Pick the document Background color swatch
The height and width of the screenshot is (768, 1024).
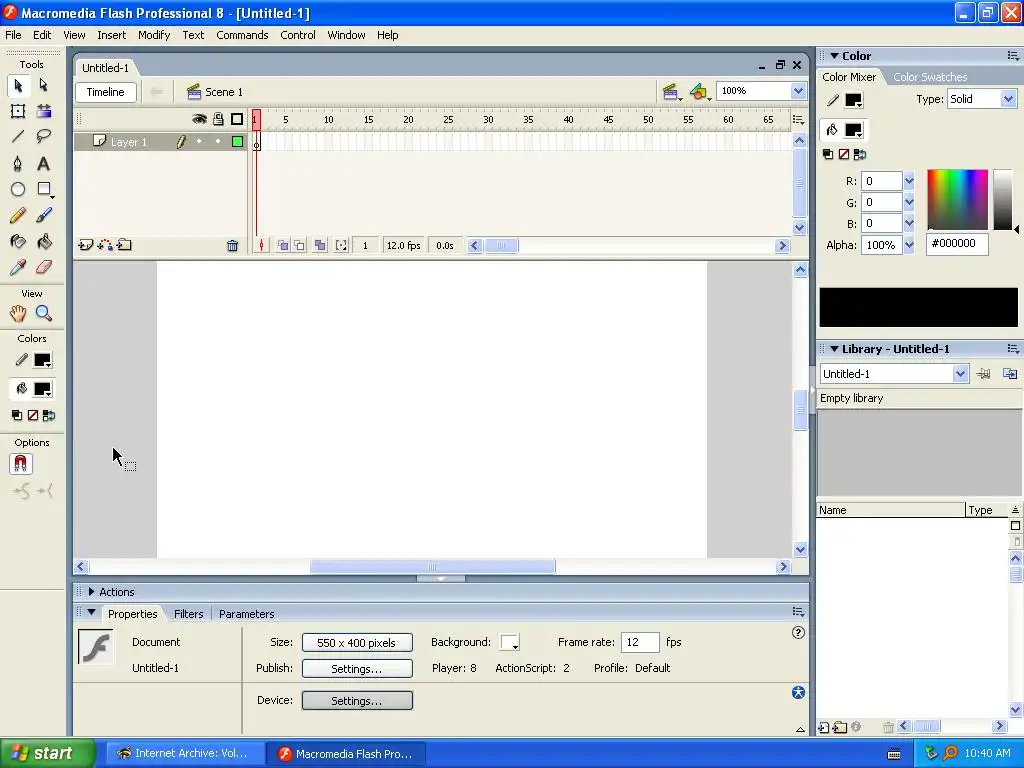[509, 643]
